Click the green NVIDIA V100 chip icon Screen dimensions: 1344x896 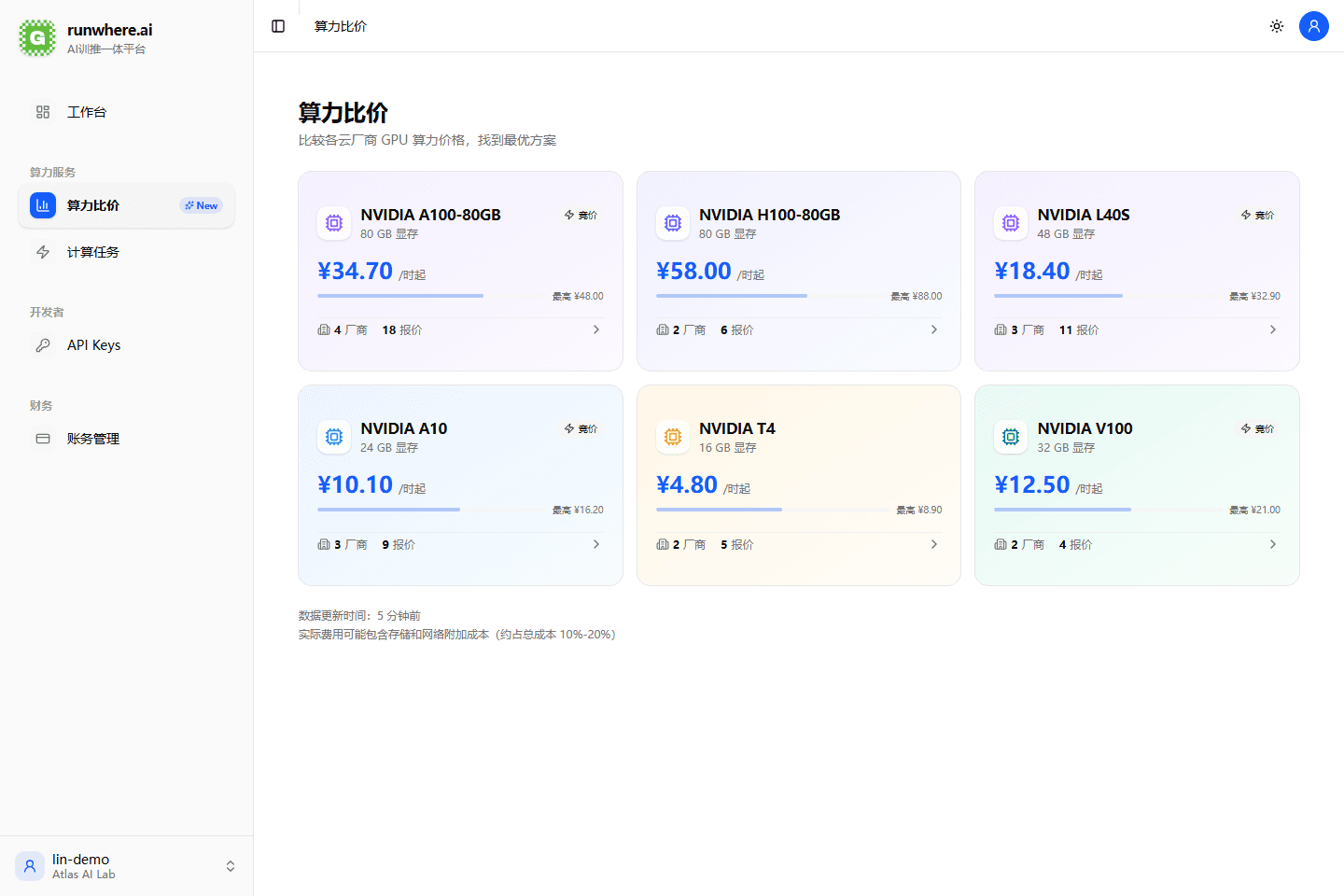click(x=1011, y=437)
